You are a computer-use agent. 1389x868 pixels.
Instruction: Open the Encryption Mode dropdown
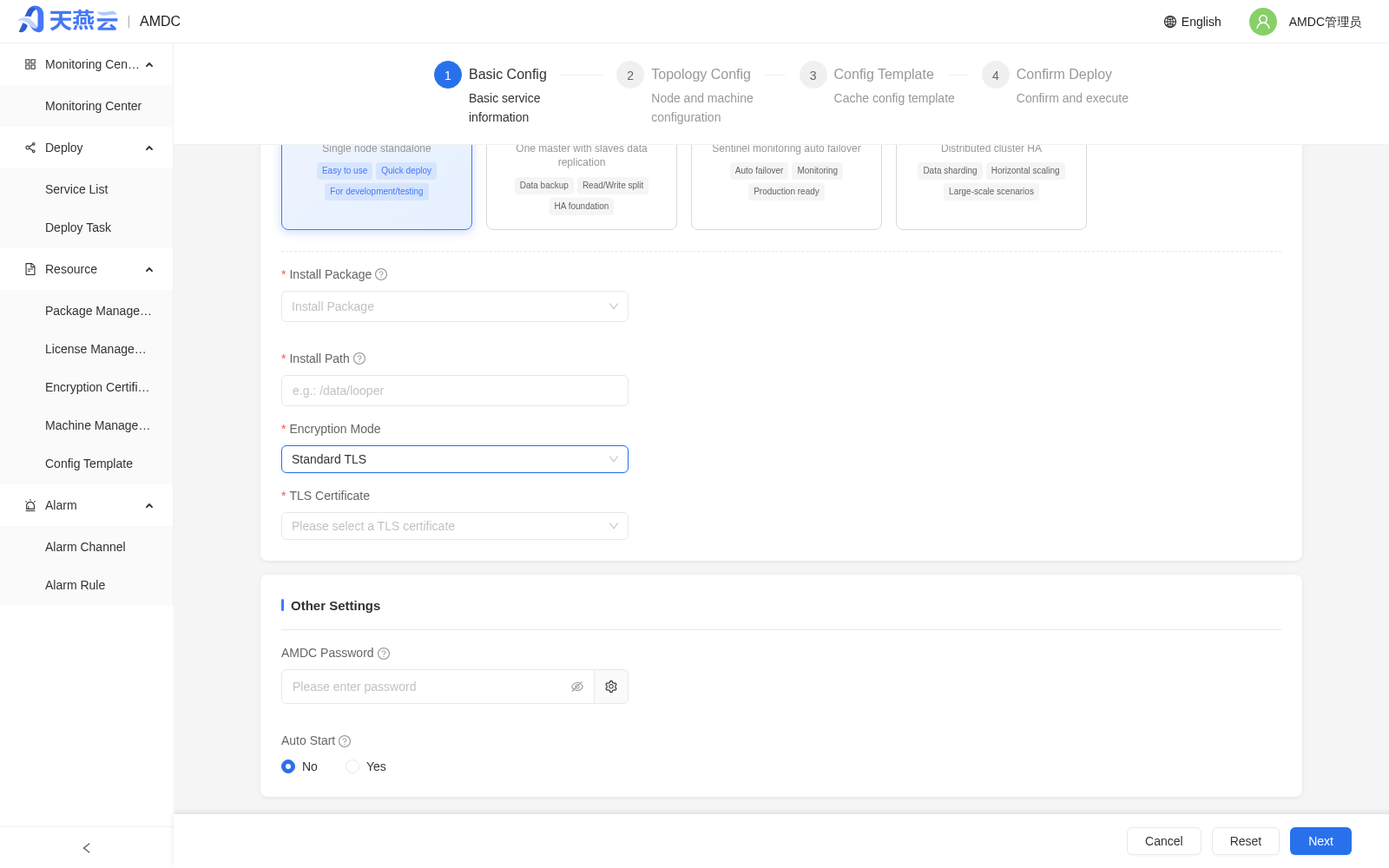(455, 459)
